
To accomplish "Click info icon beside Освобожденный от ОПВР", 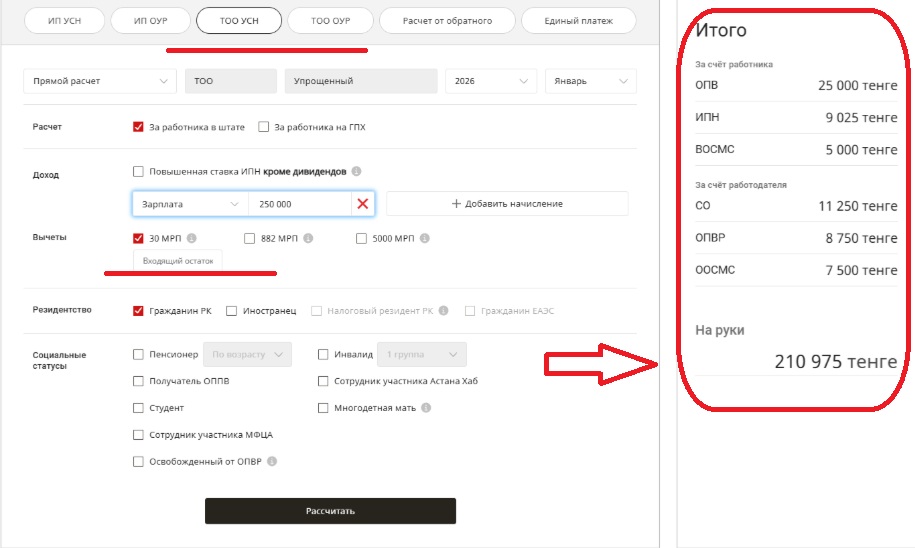I will point(272,462).
